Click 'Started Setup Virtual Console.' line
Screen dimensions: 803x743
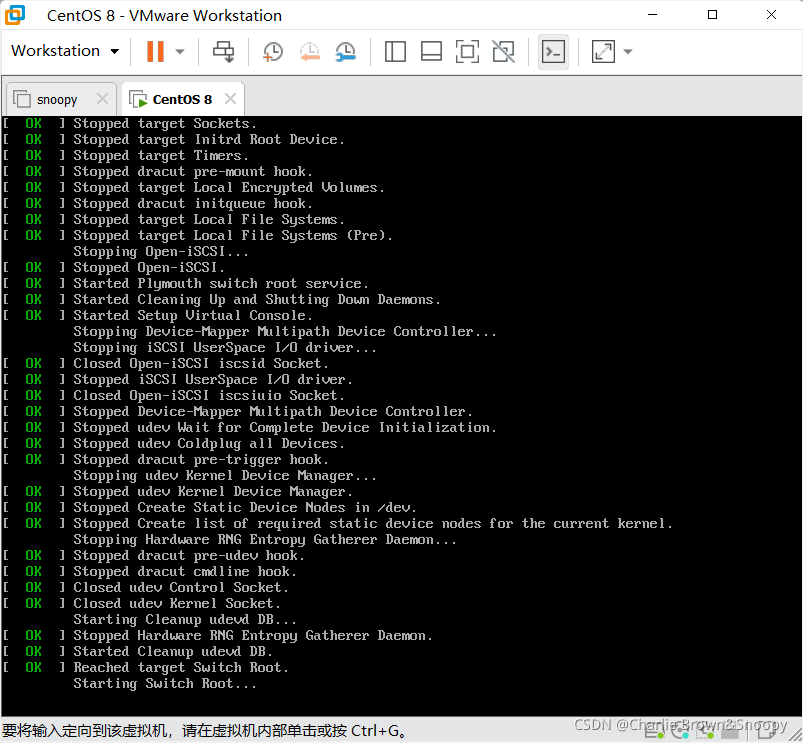[193, 315]
